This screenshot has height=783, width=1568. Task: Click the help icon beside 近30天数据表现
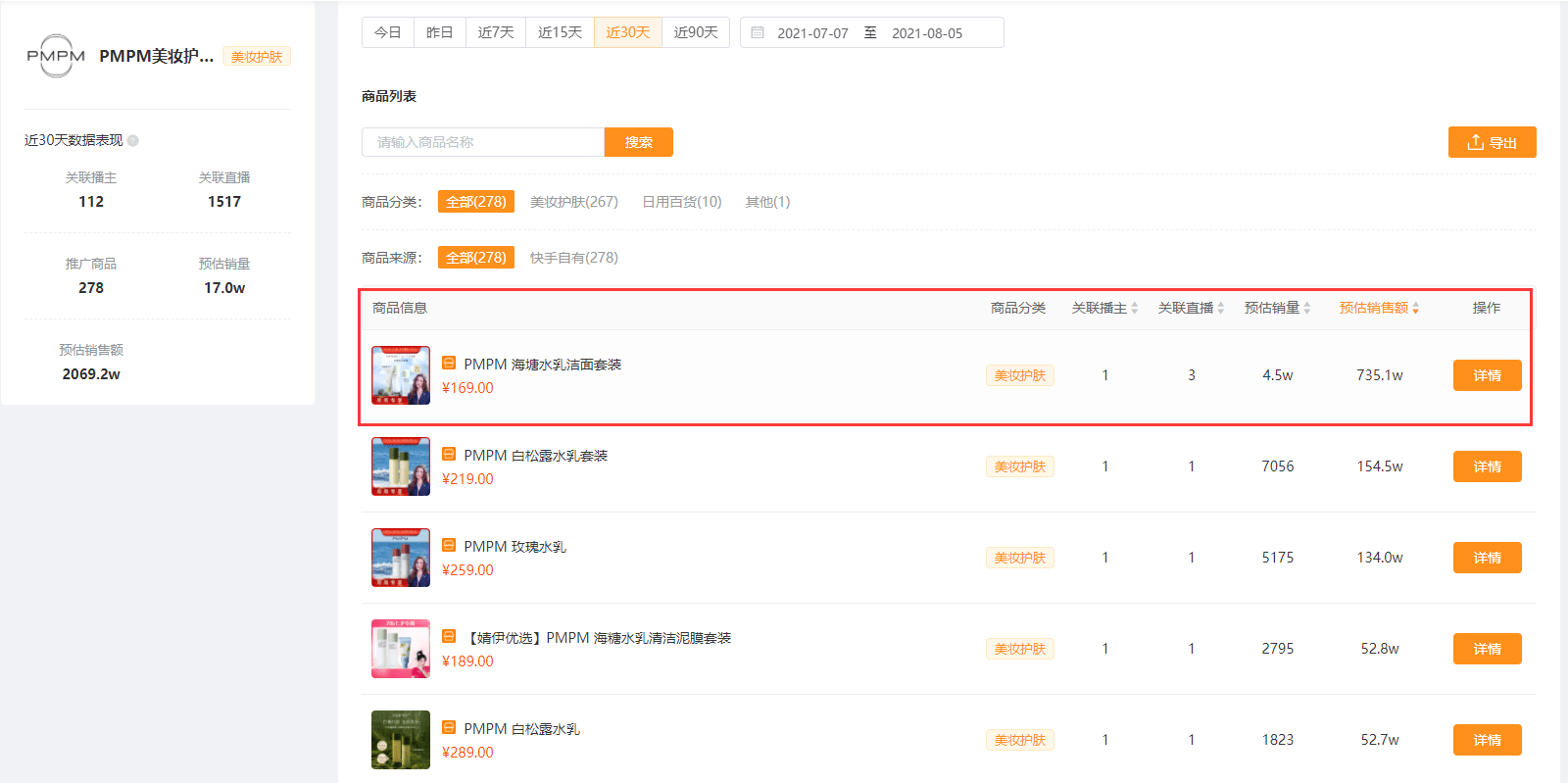133,140
